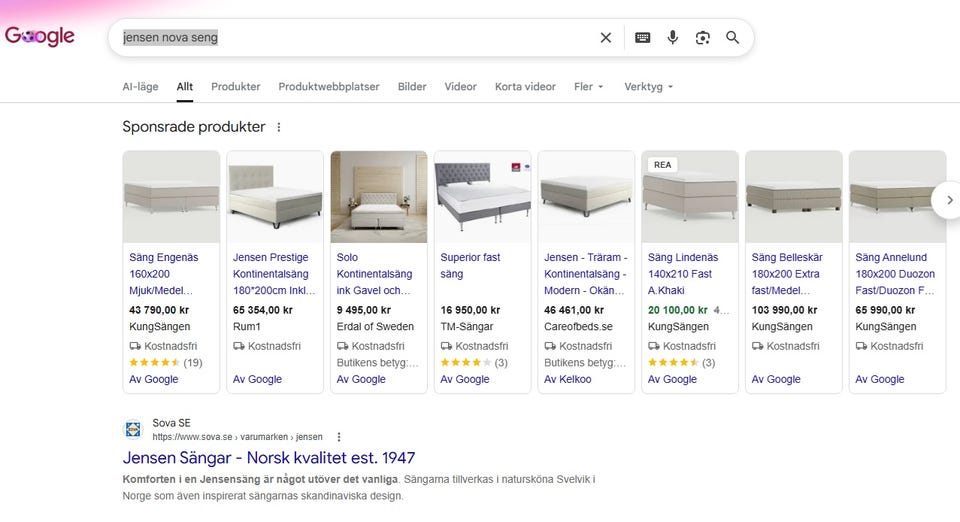Click inside the search text field
Viewport: 960px width, 522px height.
(355, 37)
